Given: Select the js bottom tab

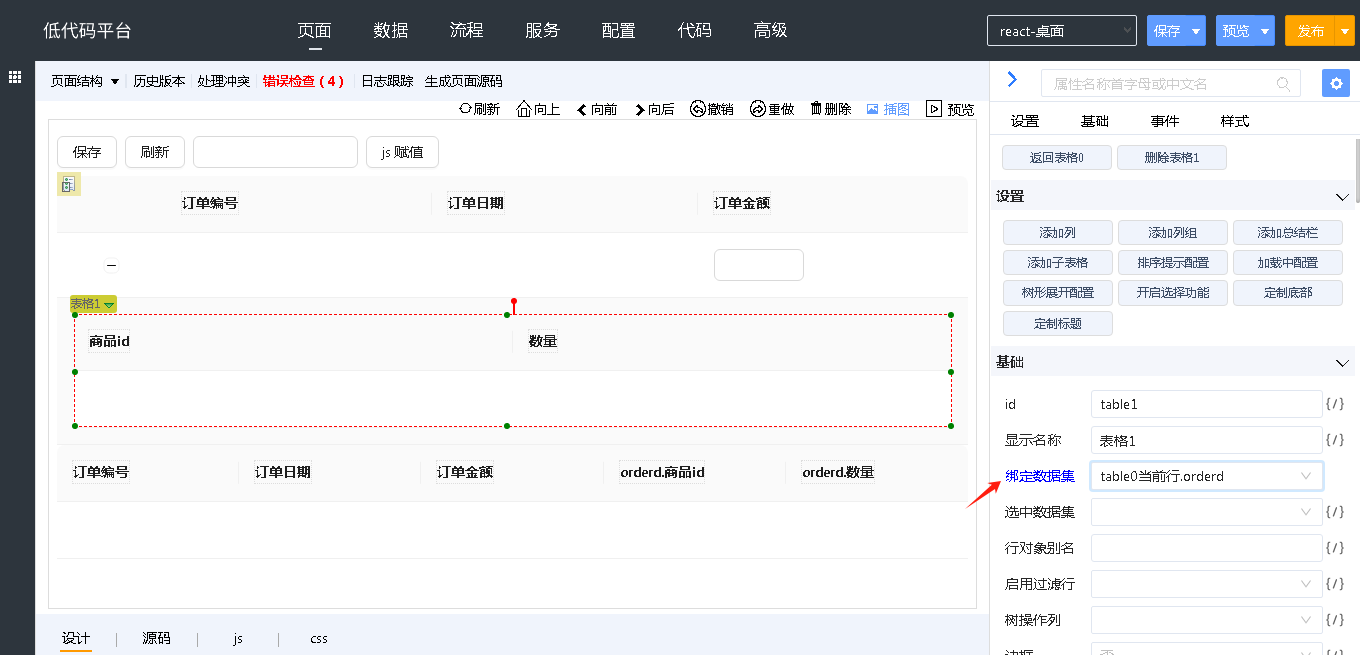Looking at the screenshot, I should 238,638.
